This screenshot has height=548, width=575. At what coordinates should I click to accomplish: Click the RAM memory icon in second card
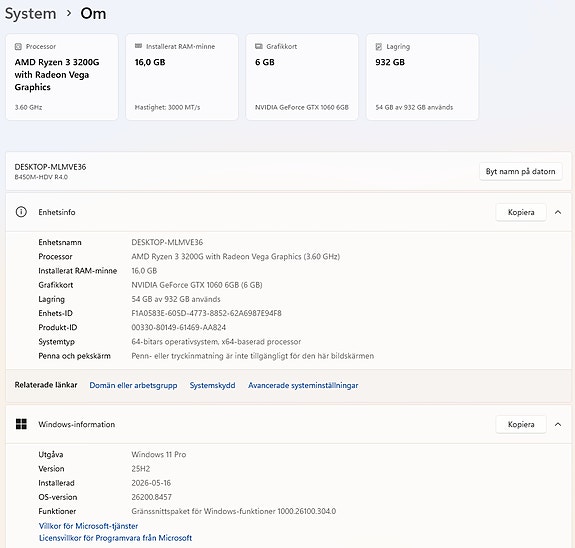[138, 46]
